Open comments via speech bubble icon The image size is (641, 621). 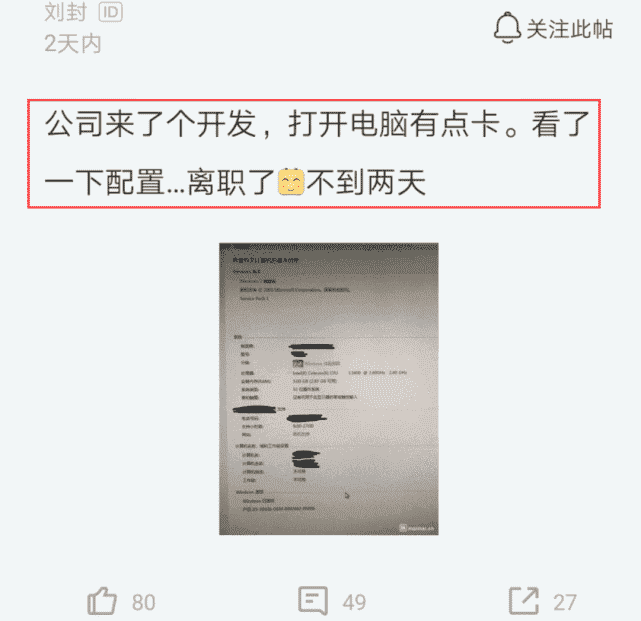313,601
